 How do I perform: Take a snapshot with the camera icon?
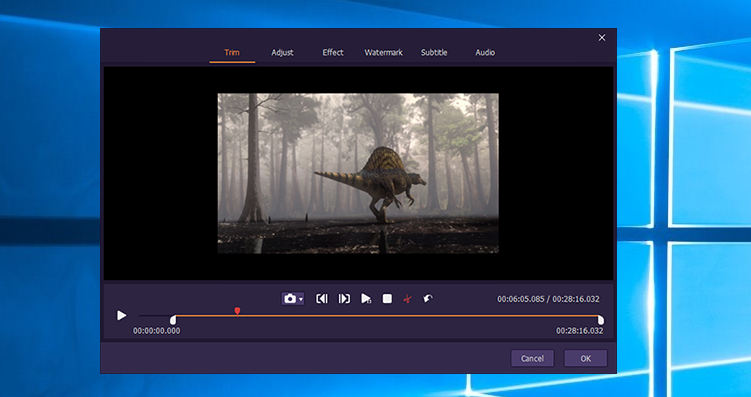[290, 299]
